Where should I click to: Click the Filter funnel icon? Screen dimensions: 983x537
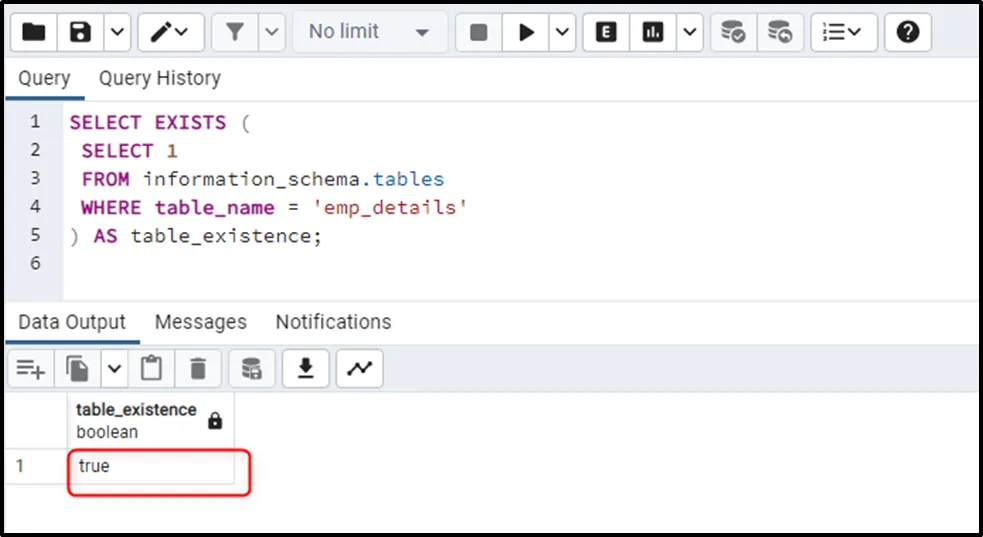pos(235,33)
